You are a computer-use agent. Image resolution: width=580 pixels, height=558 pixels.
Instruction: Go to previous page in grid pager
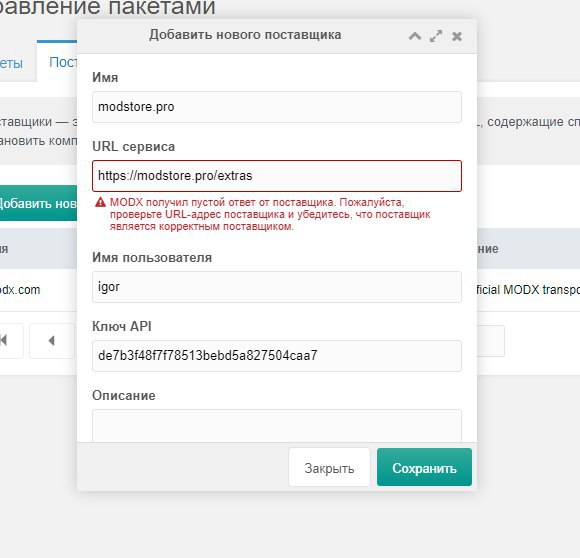(52, 341)
